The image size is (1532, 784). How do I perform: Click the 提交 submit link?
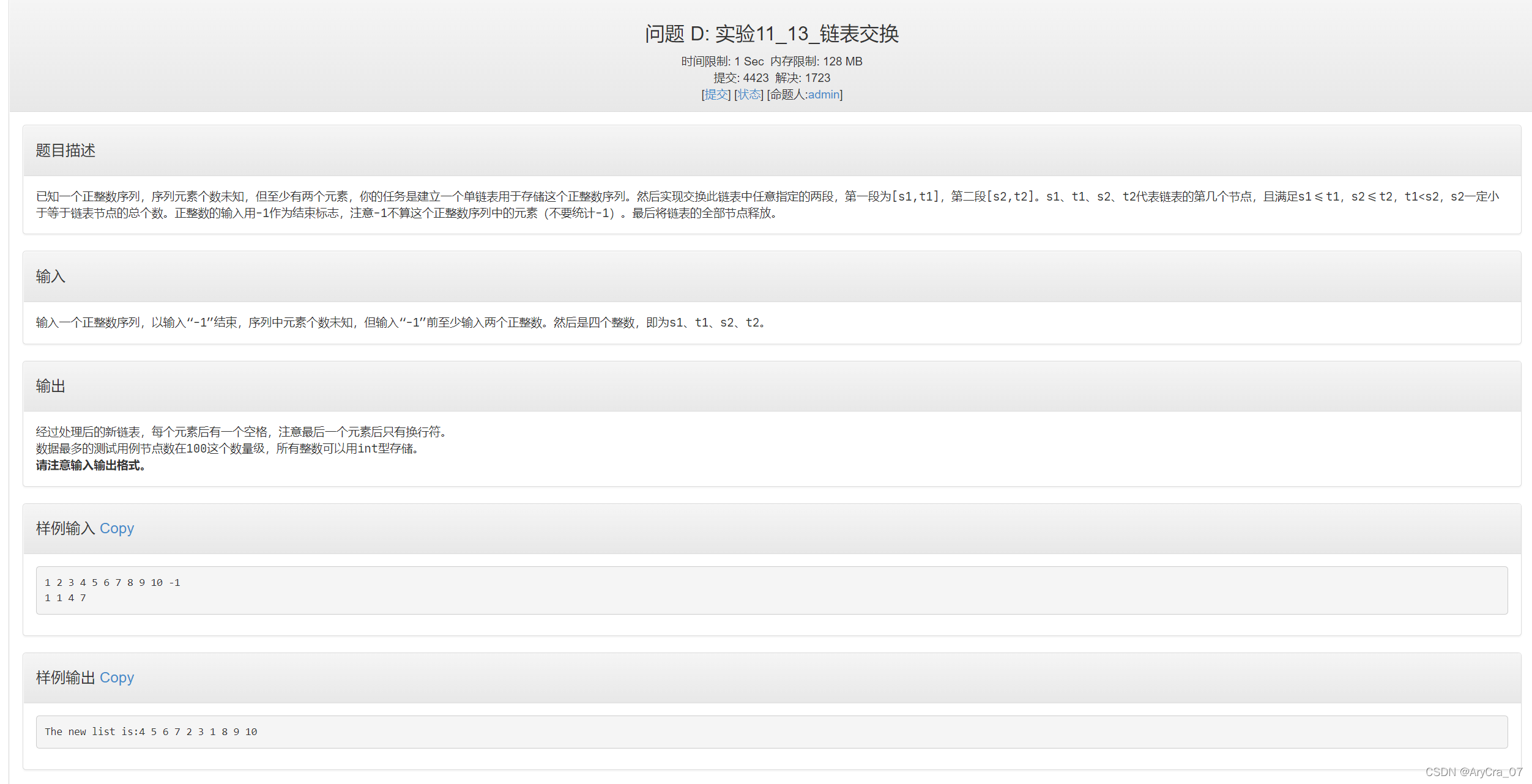coord(716,95)
